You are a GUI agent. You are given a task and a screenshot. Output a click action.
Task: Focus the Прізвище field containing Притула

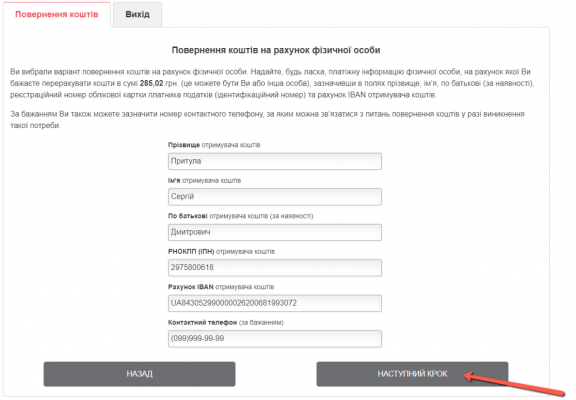pyautogui.click(x=275, y=161)
